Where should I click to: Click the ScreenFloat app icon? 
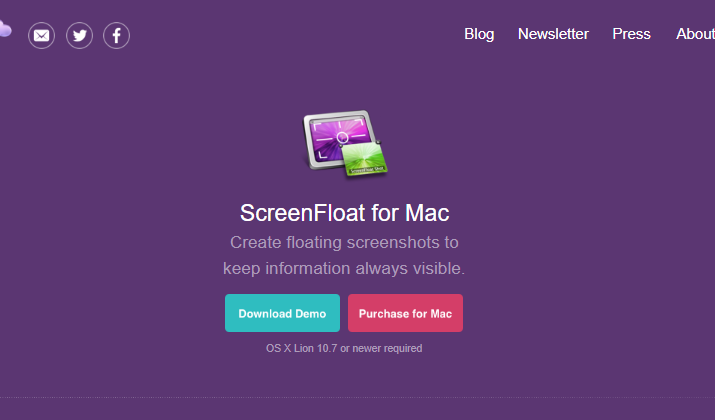(345, 143)
